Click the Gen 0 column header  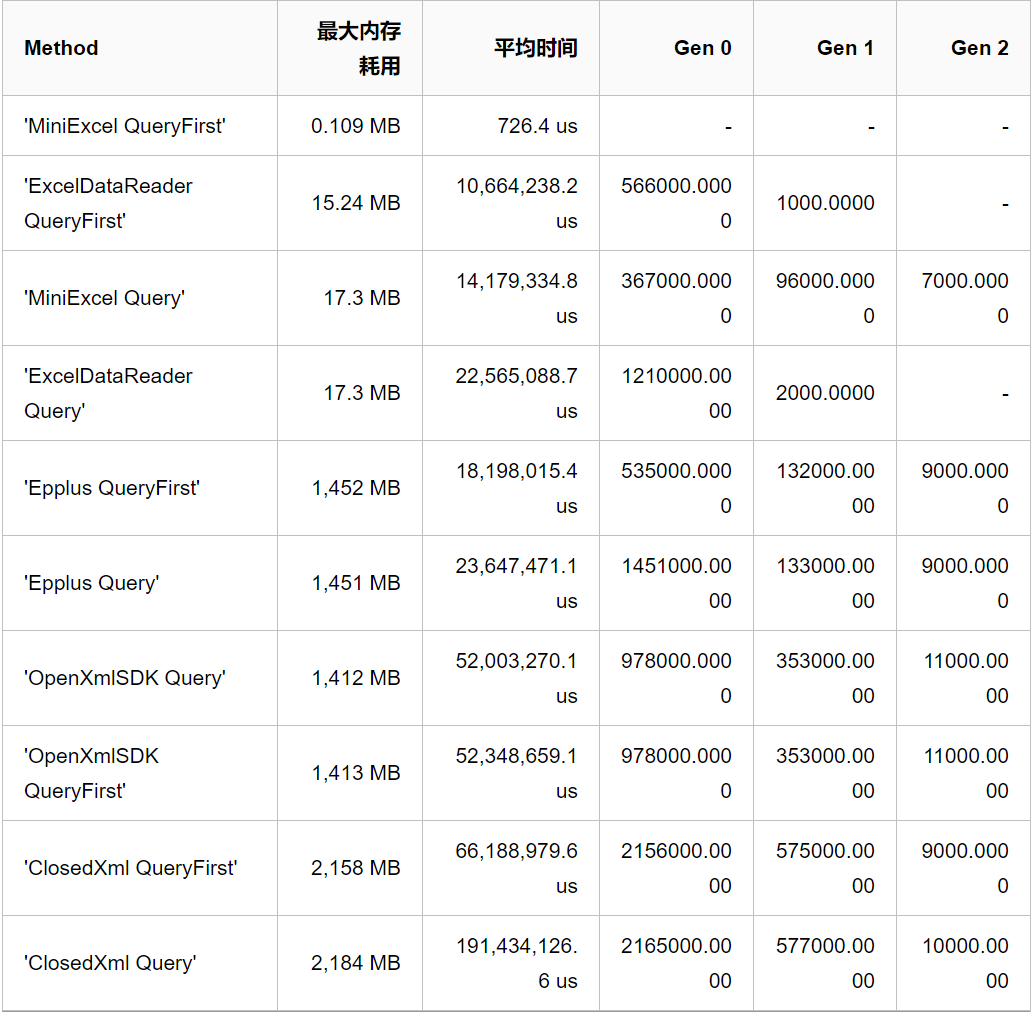pos(702,48)
